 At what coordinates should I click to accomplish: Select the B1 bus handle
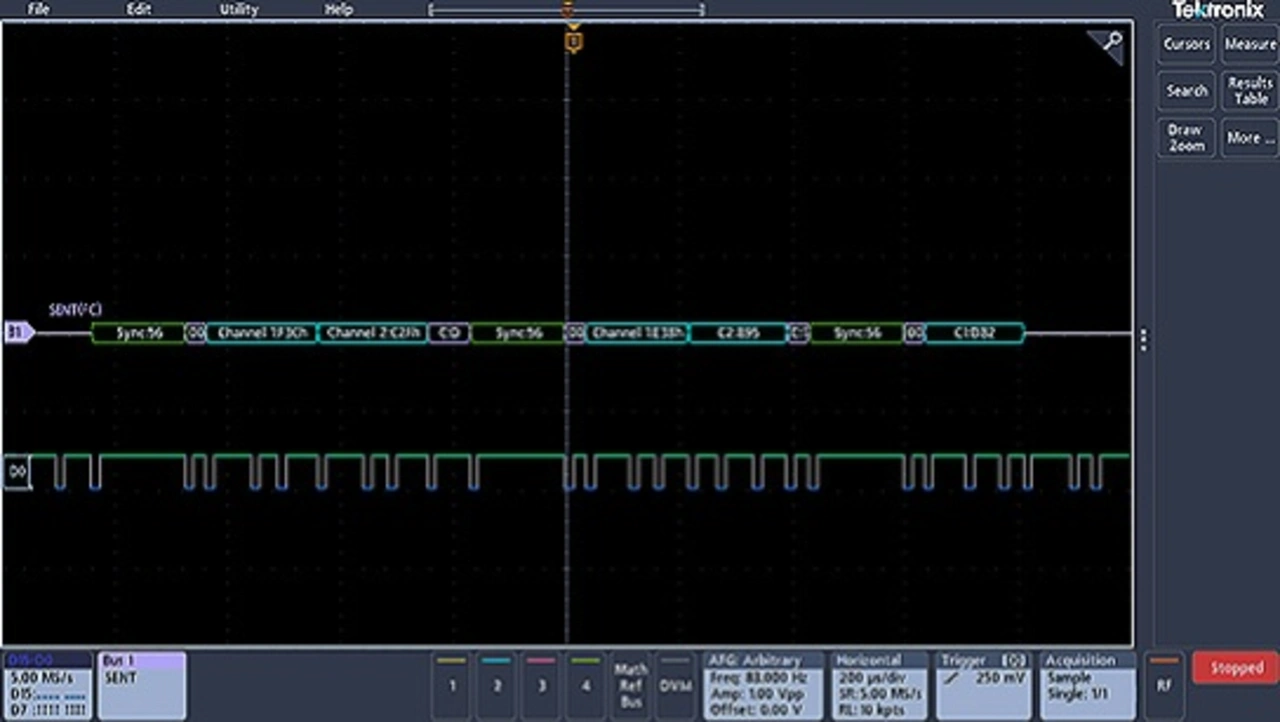coord(19,332)
